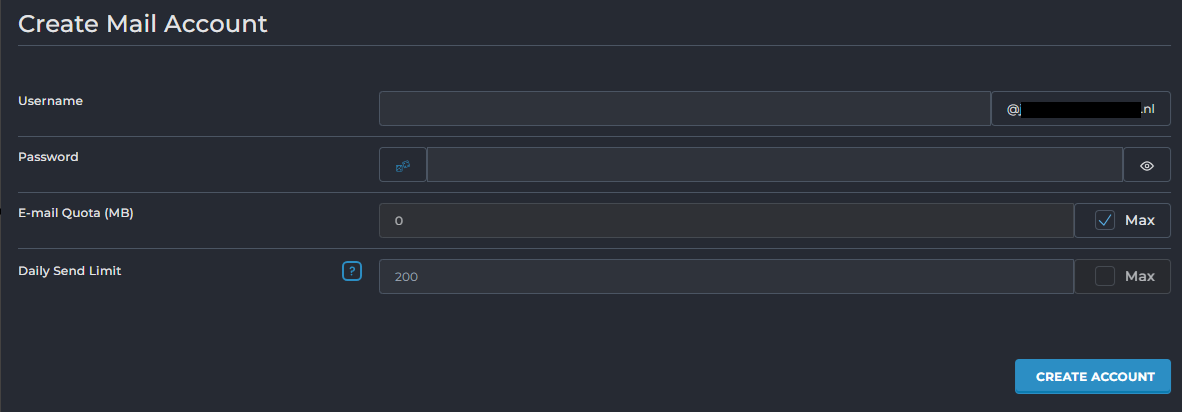Image resolution: width=1182 pixels, height=412 pixels.
Task: Click the @ symbol in domain box
Action: tap(1012, 110)
